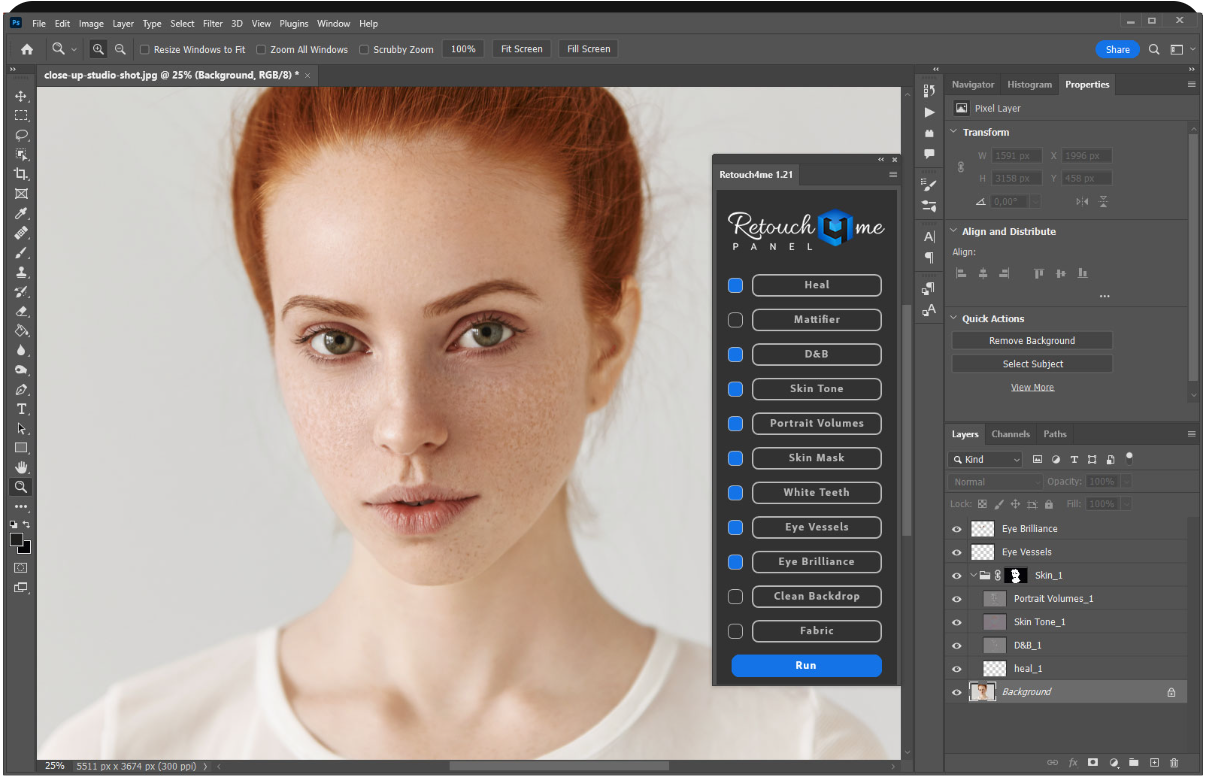This screenshot has width=1206, height=779.
Task: Select the Pen tool
Action: (x=21, y=389)
